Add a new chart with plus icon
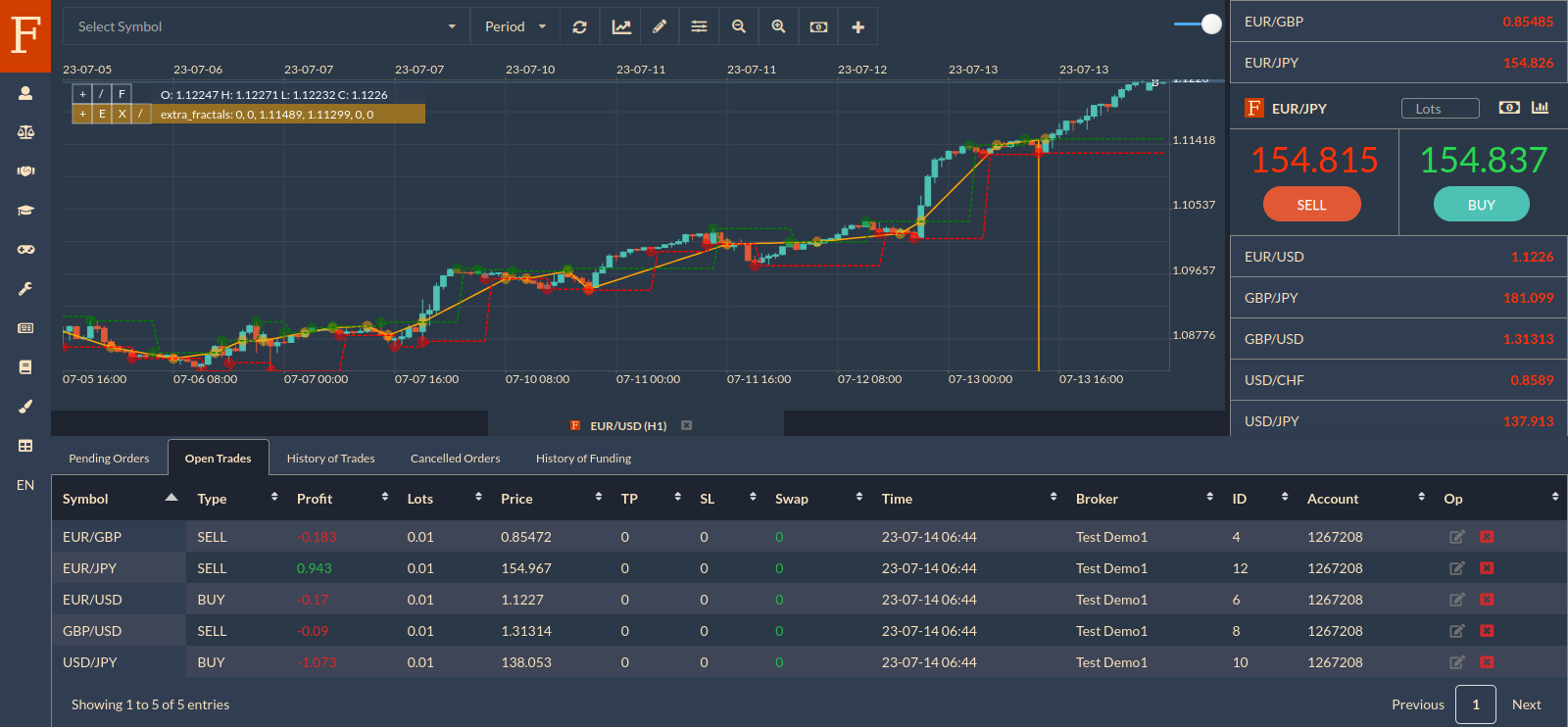 [857, 26]
